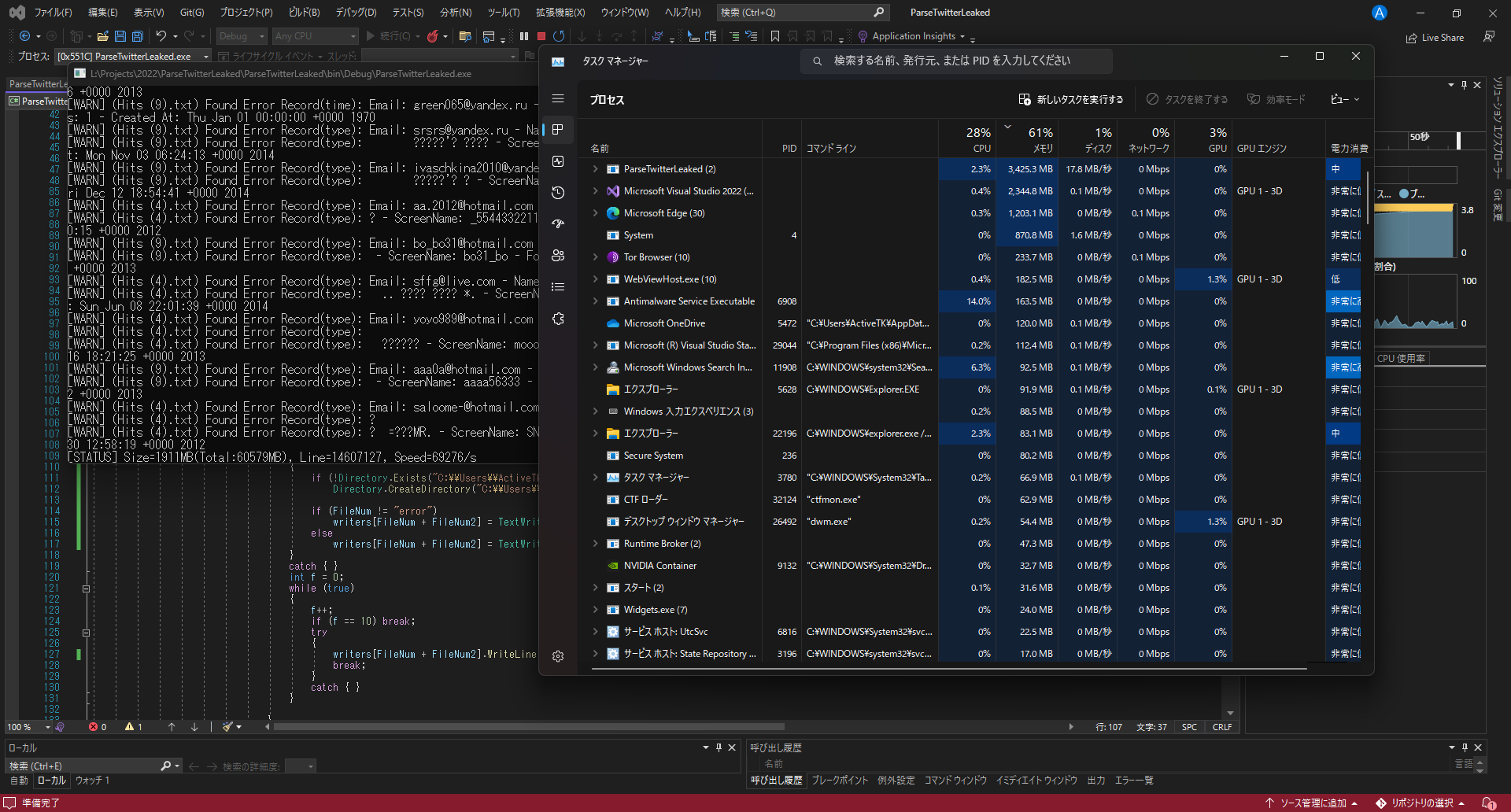Expand Antimalware Service Executable row
Screen dimensions: 1511x812
pyautogui.click(x=595, y=301)
